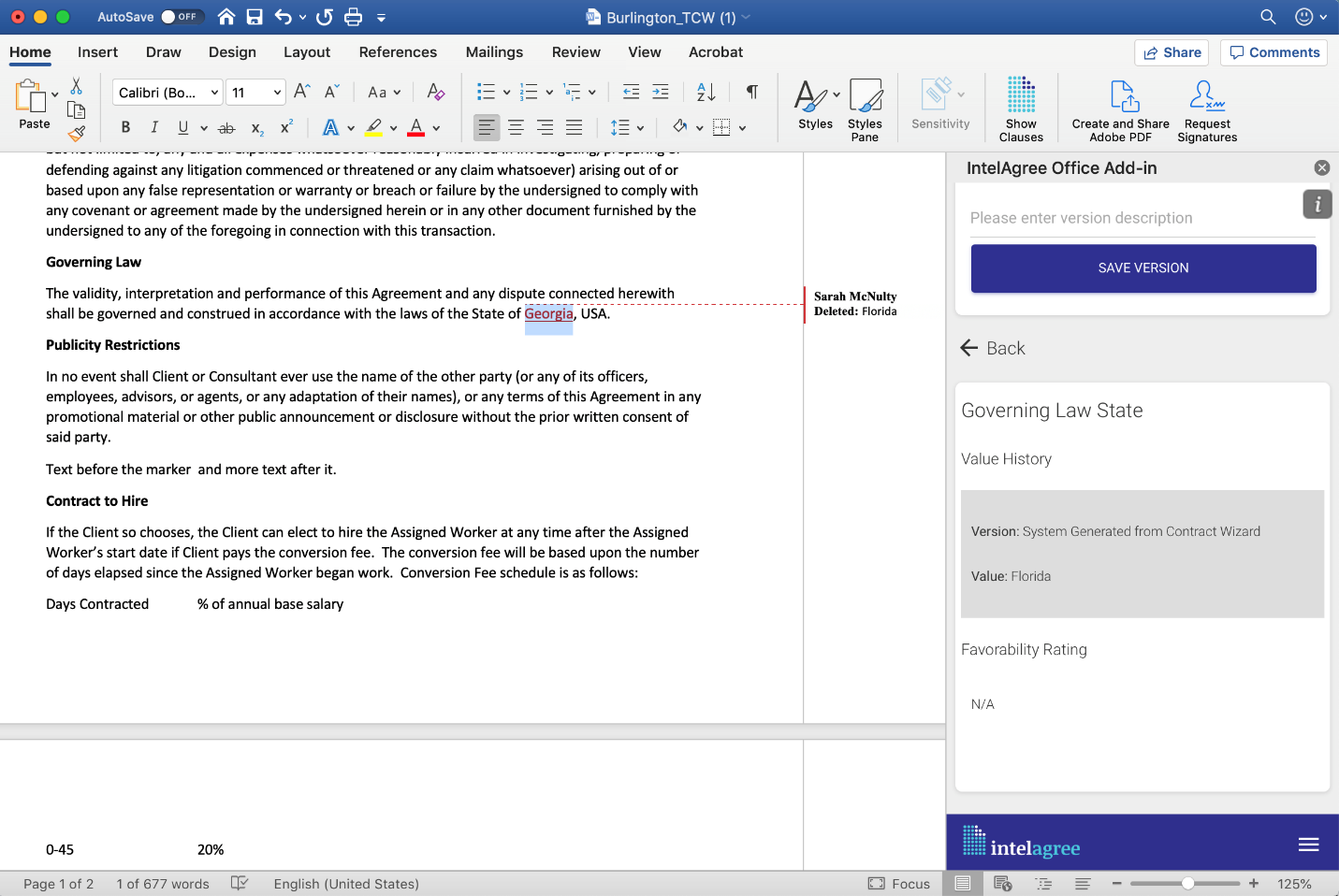
Task: Switch to the Review ribbon tab
Action: point(575,52)
